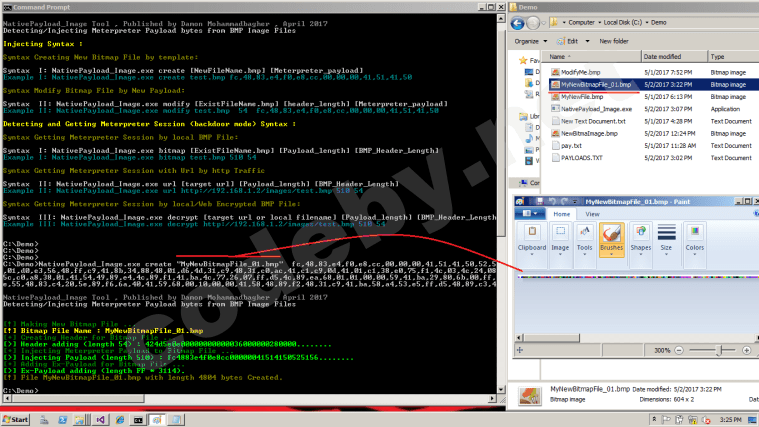The height and width of the screenshot is (427, 759).
Task: Click the taskbar clock showing 3:25 PM
Action: 730,420
